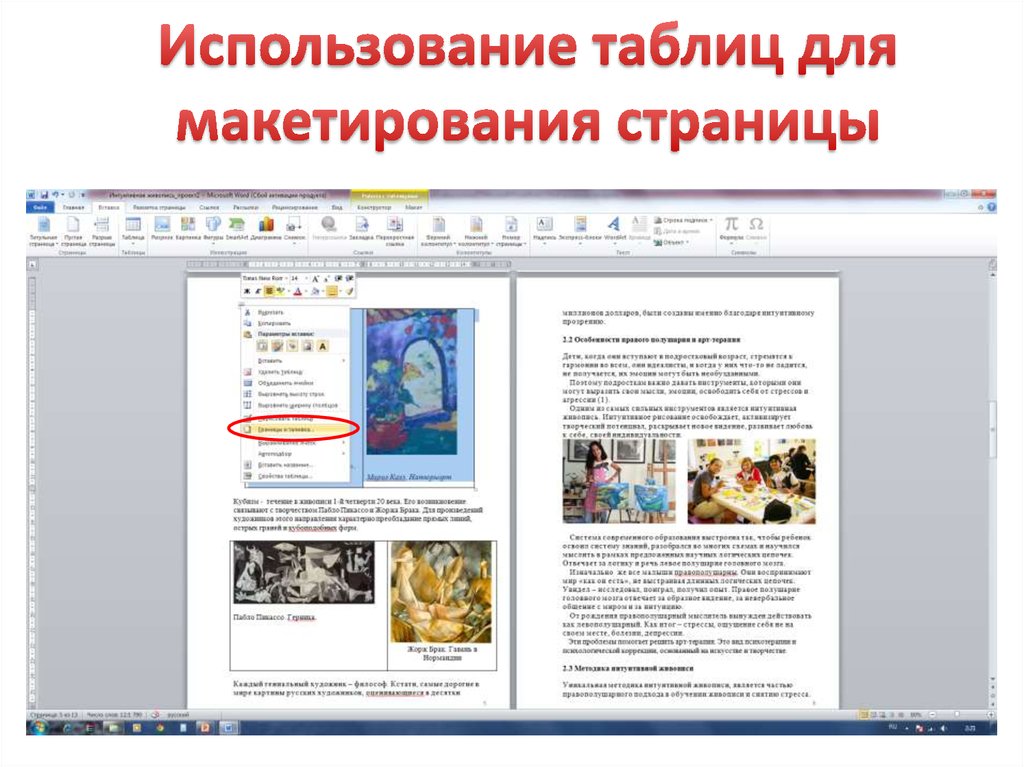Insert a bookmark with Закладка
Viewport: 1024px width, 767px height.
coord(361,229)
